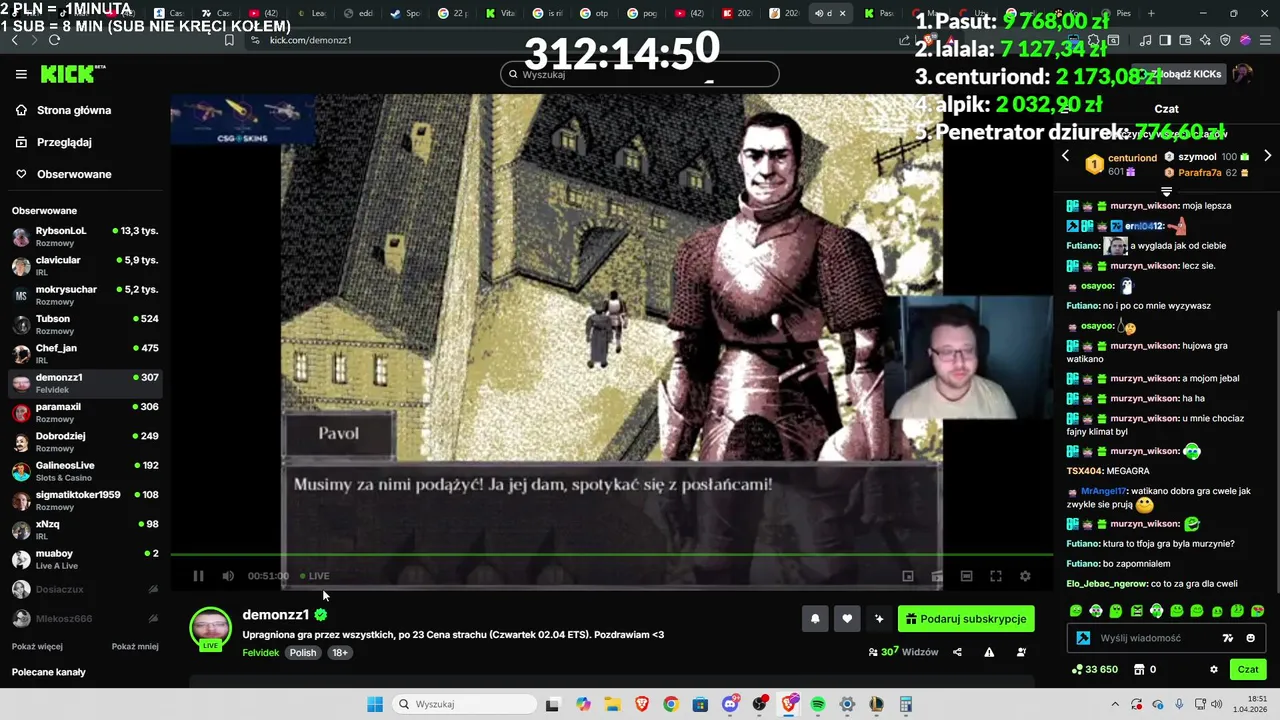Switch to theater mode in player
1280x720 pixels.
[x=966, y=576]
